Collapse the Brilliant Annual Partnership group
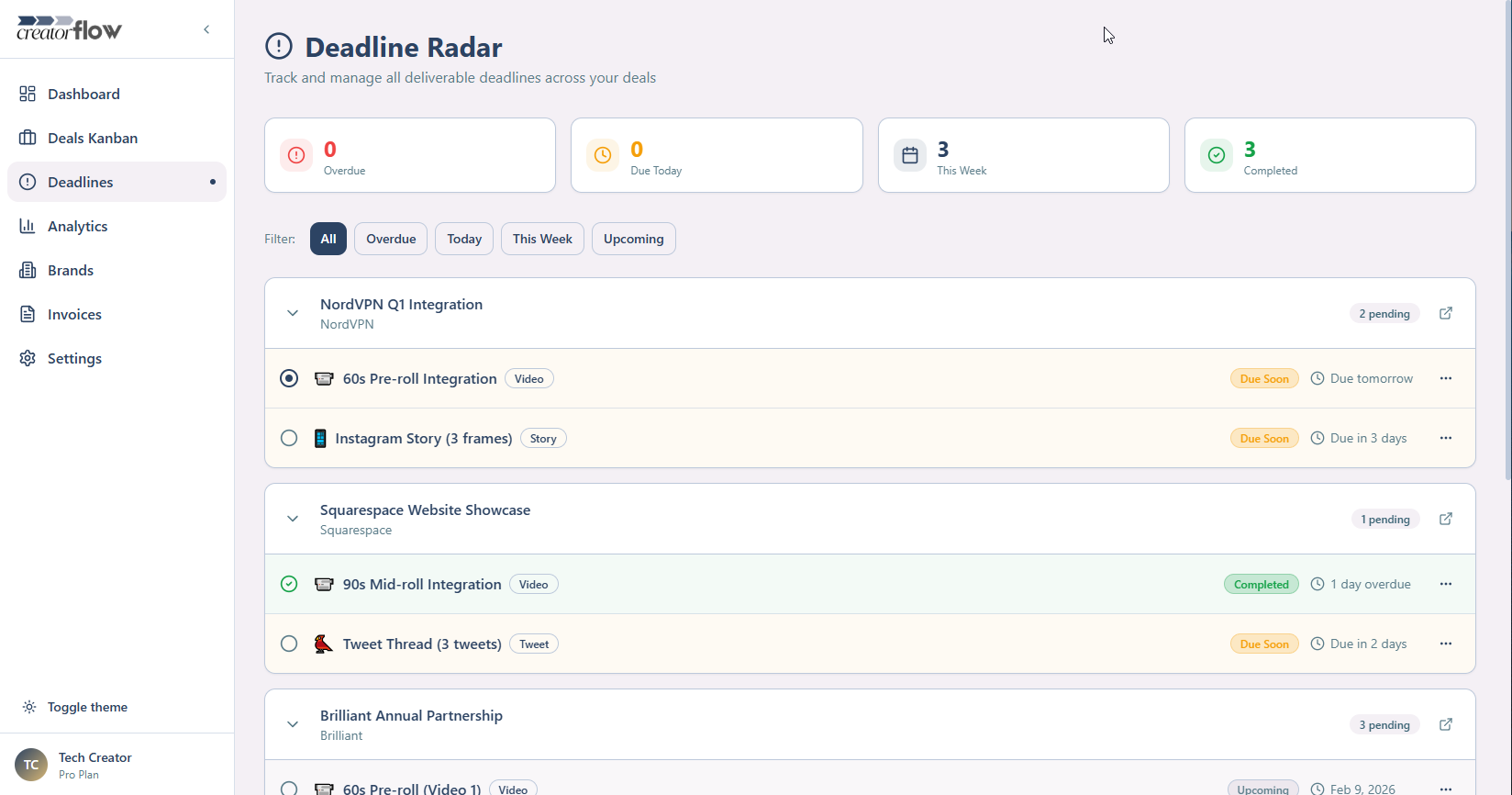1512x795 pixels. [x=293, y=724]
